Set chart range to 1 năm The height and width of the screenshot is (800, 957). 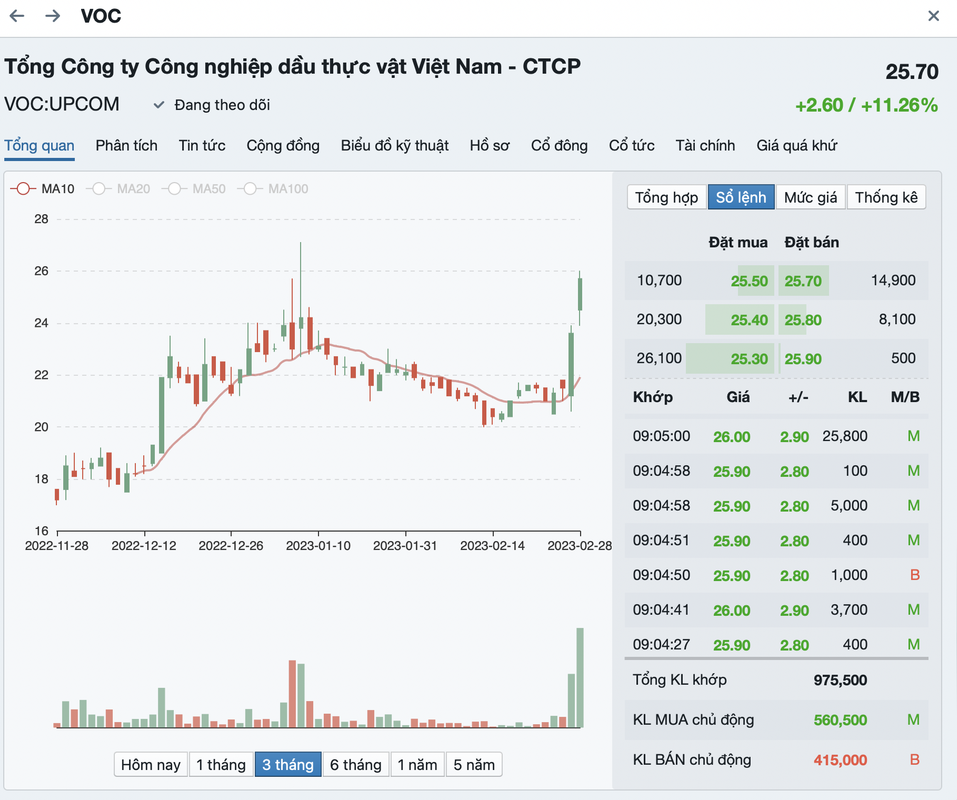pos(417,765)
